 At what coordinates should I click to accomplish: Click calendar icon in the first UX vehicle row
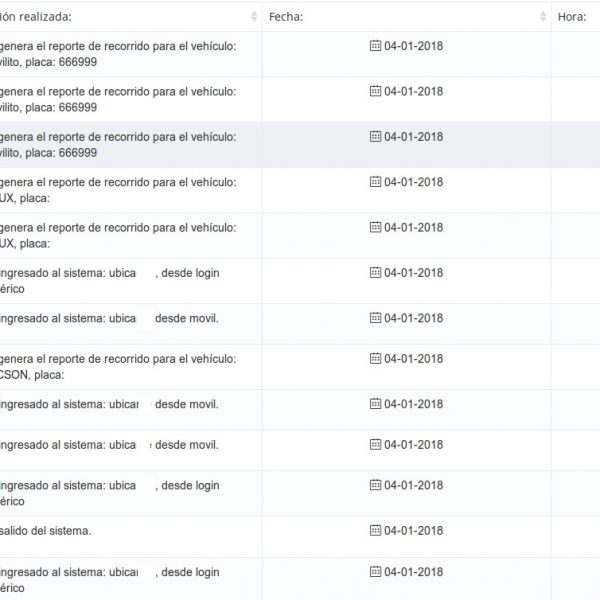(375, 182)
